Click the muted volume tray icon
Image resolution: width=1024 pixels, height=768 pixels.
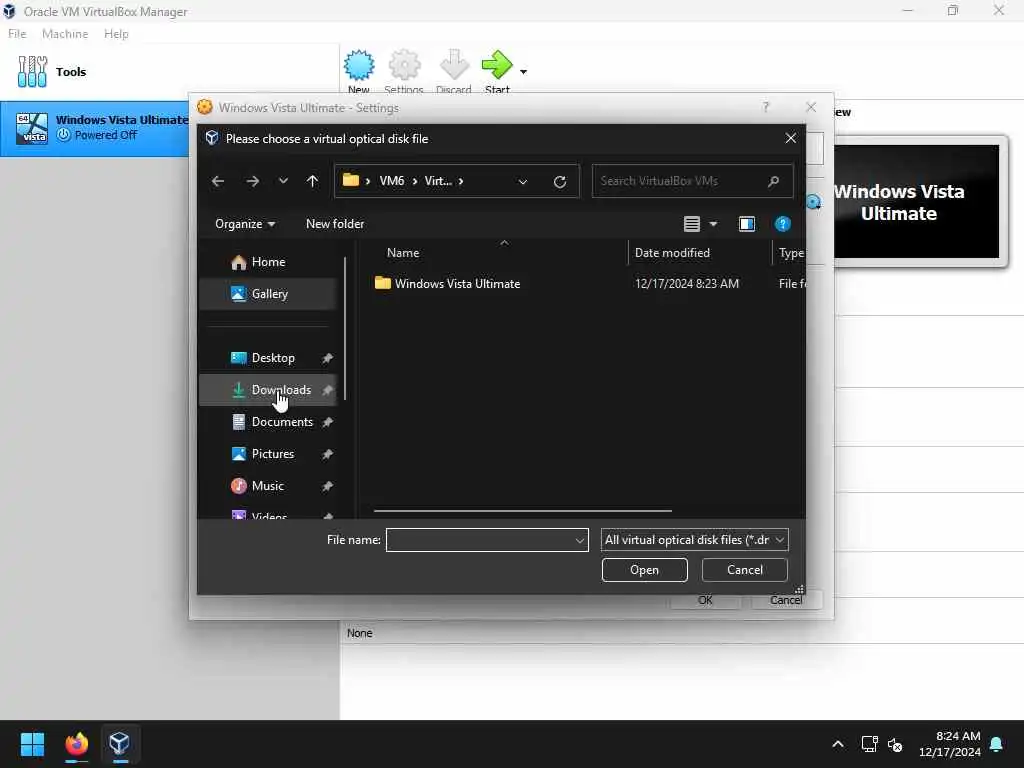[x=895, y=744]
